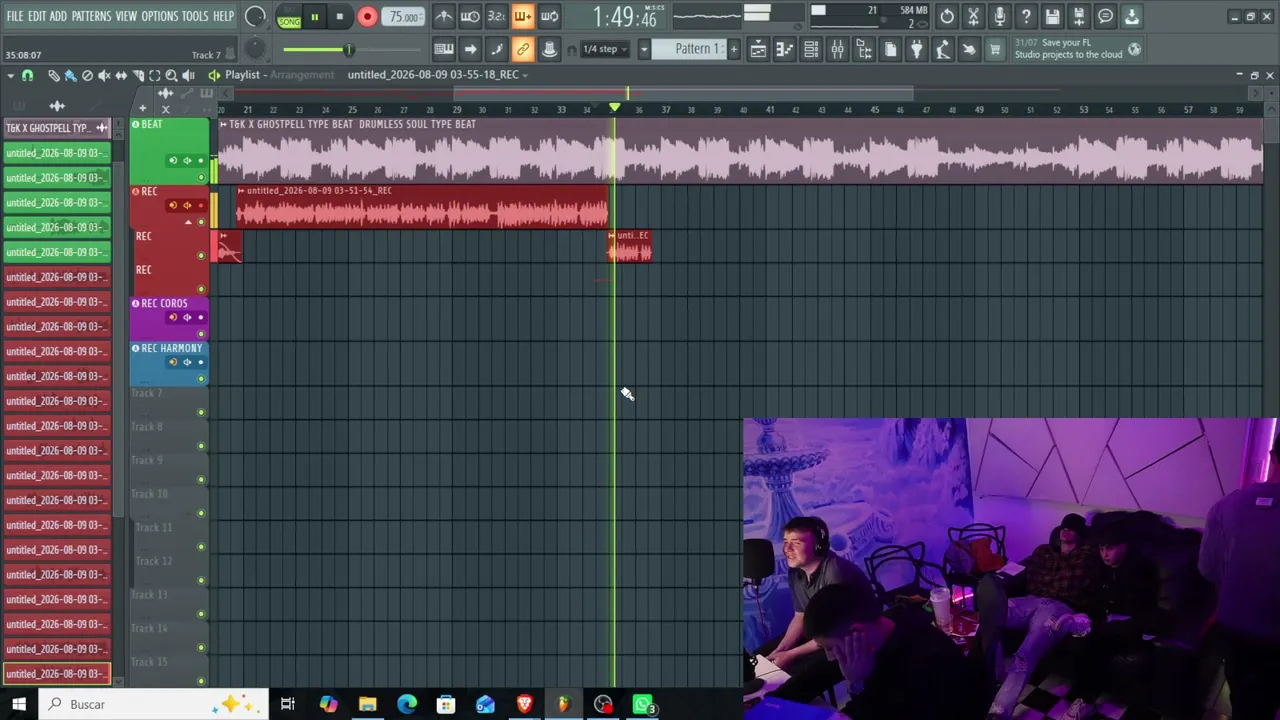
Task: Open the FILE menu
Action: 14,16
